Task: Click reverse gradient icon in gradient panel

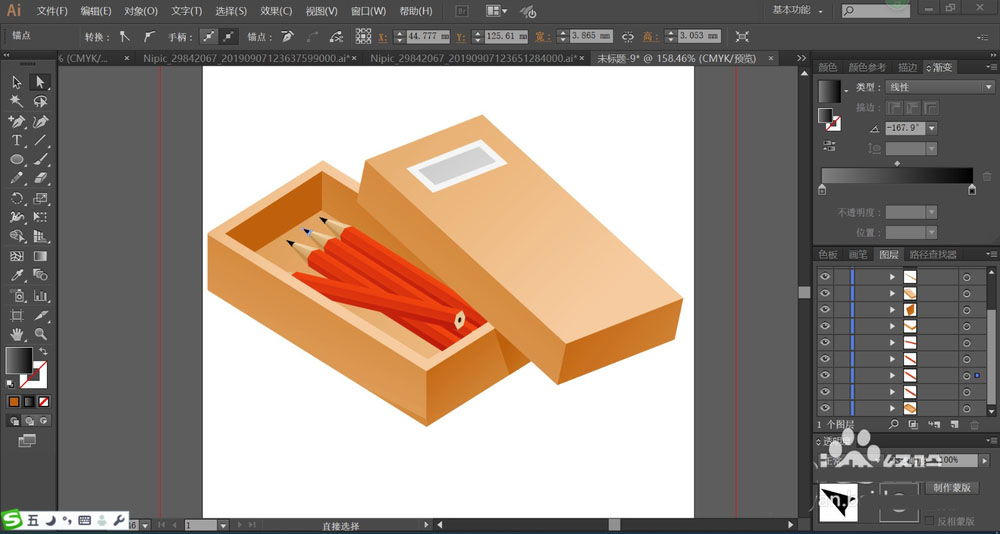Action: (828, 145)
